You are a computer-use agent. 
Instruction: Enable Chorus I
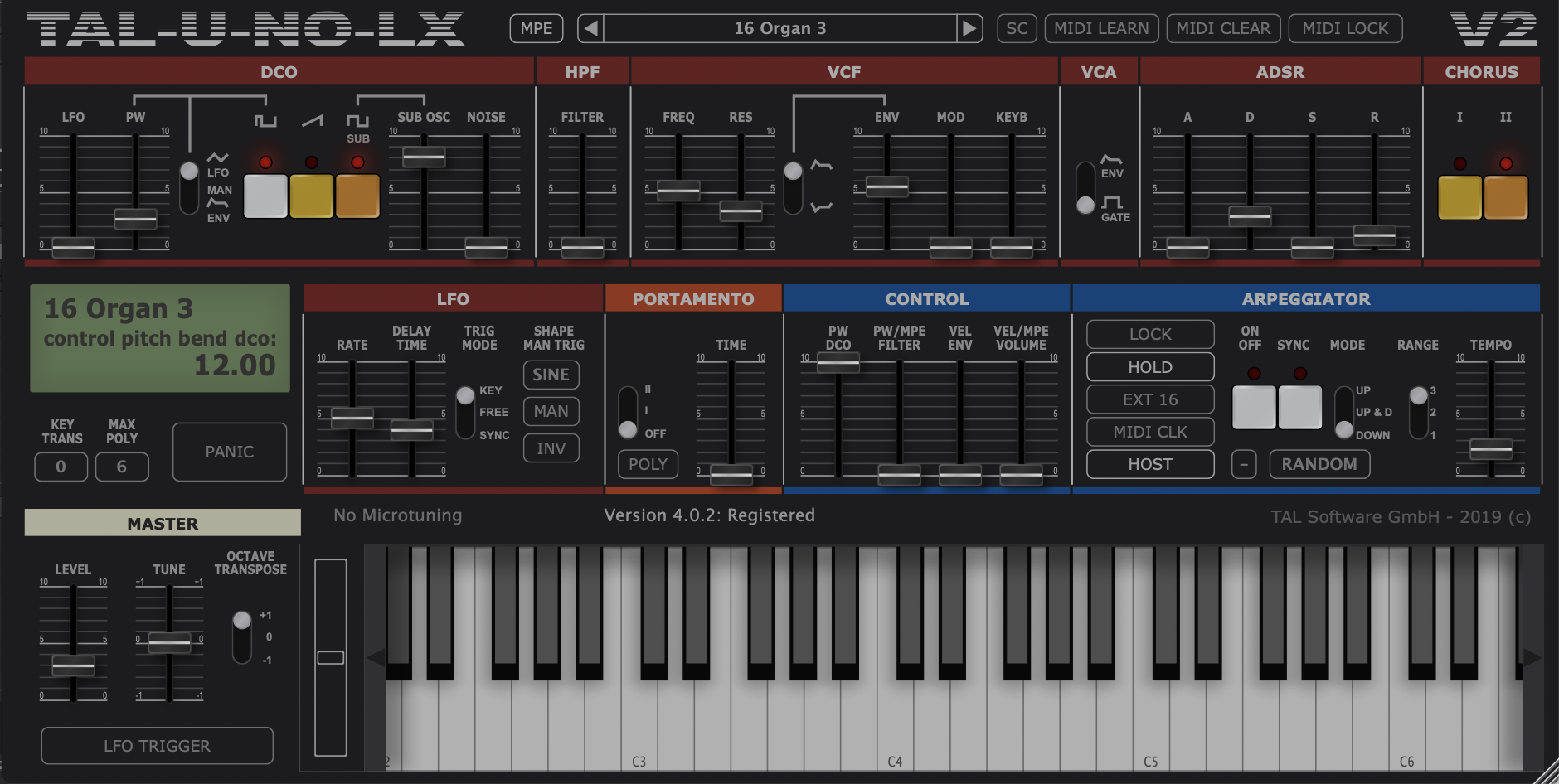pyautogui.click(x=1459, y=196)
